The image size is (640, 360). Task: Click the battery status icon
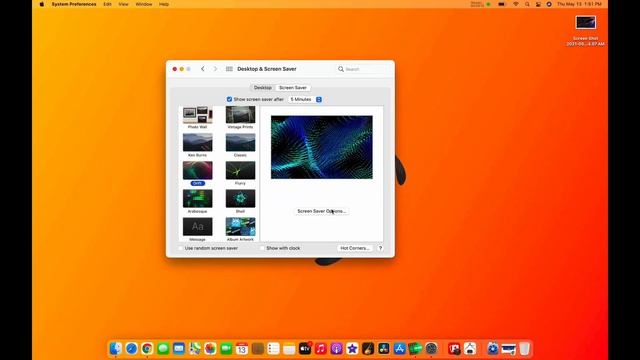502,4
